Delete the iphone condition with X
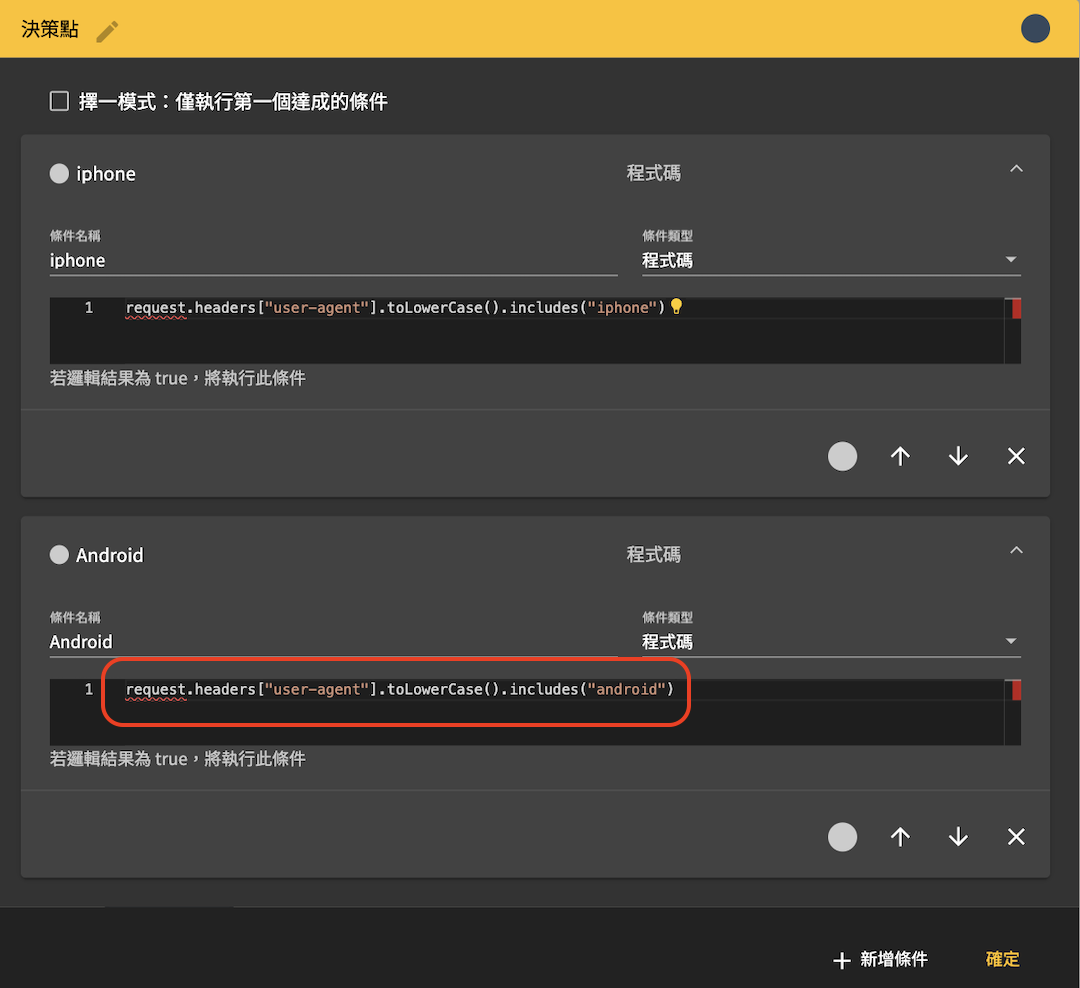Viewport: 1080px width, 988px height. click(1016, 456)
